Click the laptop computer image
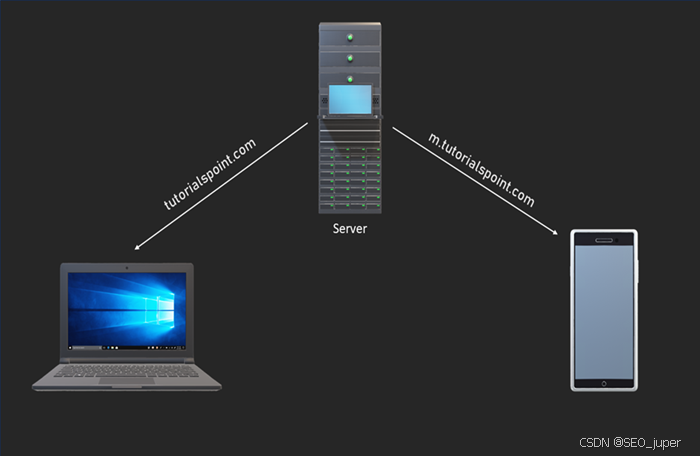 (127, 327)
